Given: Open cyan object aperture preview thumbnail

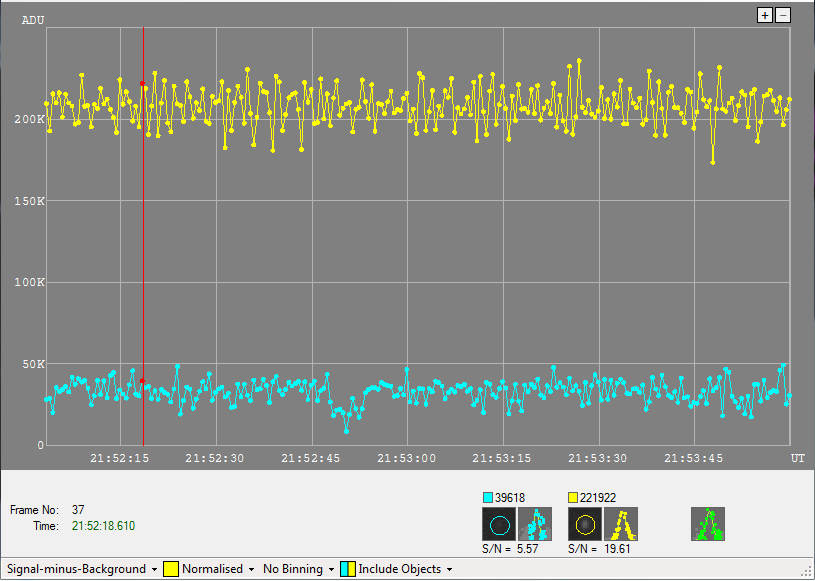Looking at the screenshot, I should point(499,524).
